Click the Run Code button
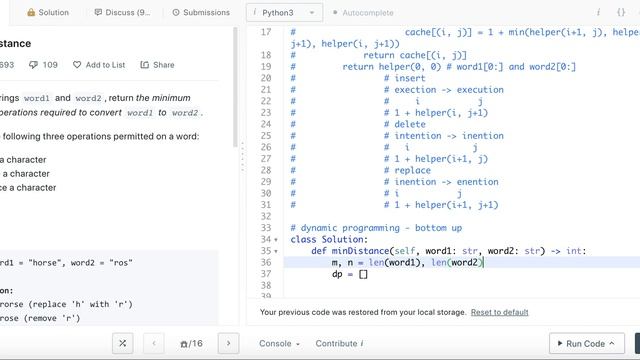Viewport: 640px width, 360px height. tap(587, 344)
